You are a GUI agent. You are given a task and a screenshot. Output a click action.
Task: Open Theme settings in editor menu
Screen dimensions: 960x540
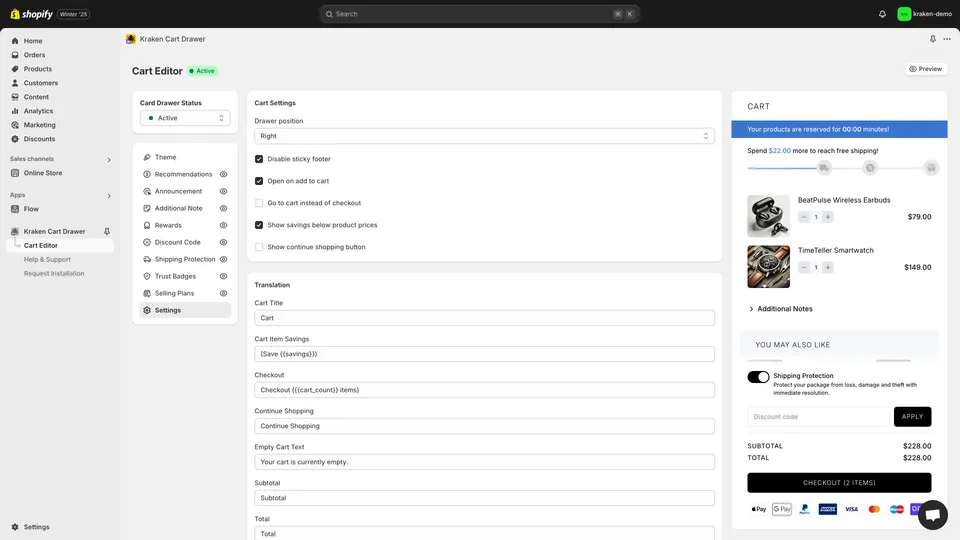(165, 157)
